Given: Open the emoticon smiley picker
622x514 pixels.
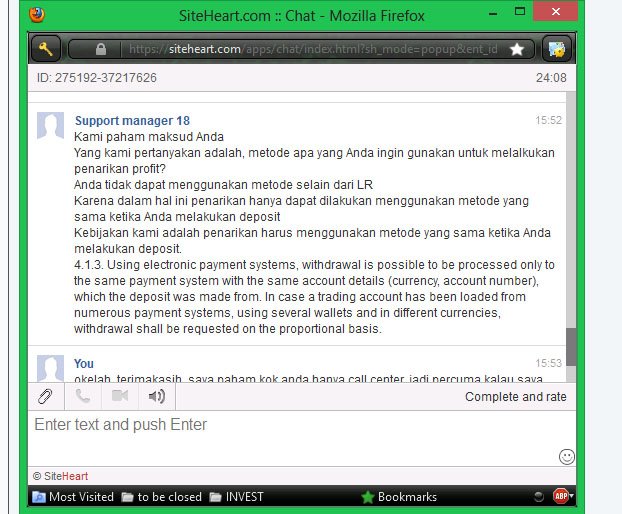Looking at the screenshot, I should [x=566, y=456].
